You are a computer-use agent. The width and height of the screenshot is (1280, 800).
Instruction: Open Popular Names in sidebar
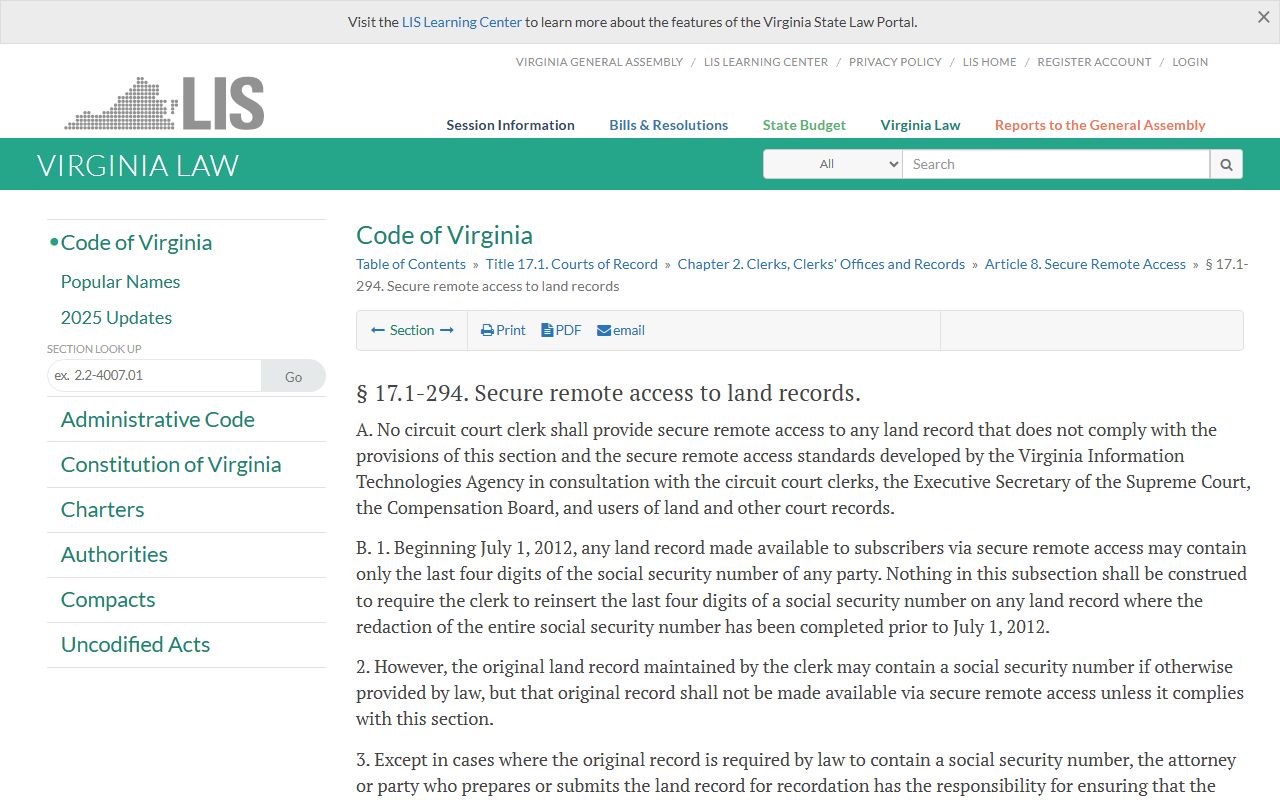120,282
